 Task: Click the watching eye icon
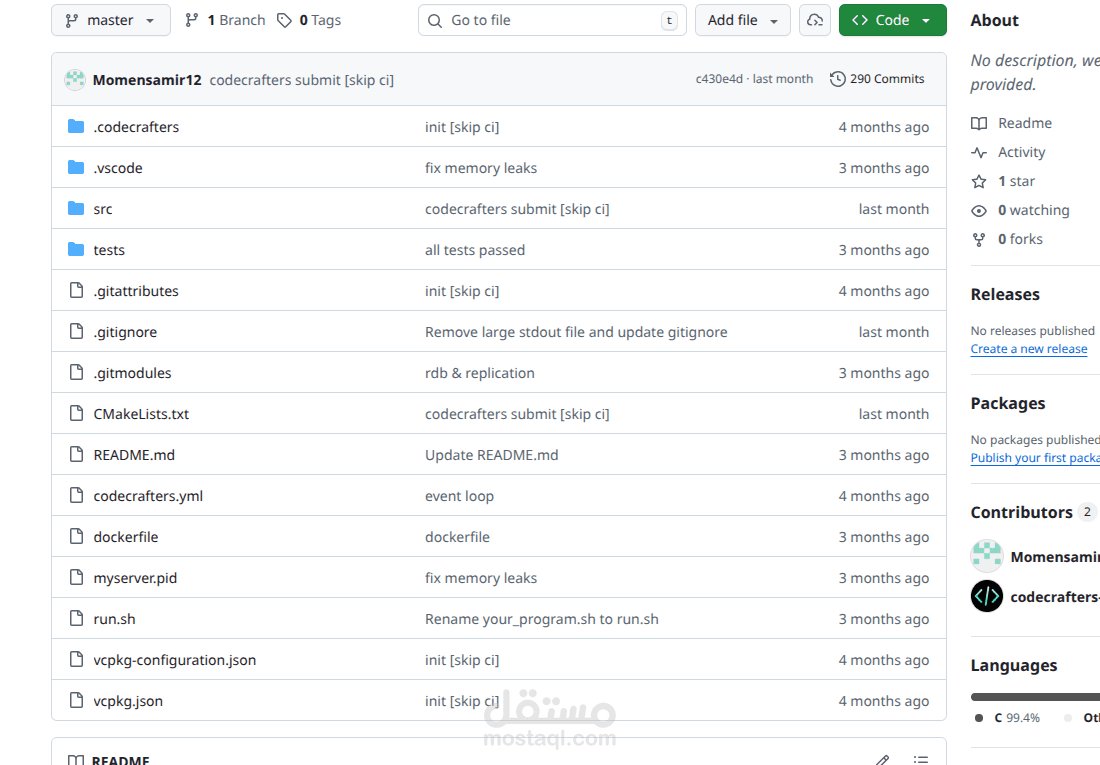[x=979, y=210]
